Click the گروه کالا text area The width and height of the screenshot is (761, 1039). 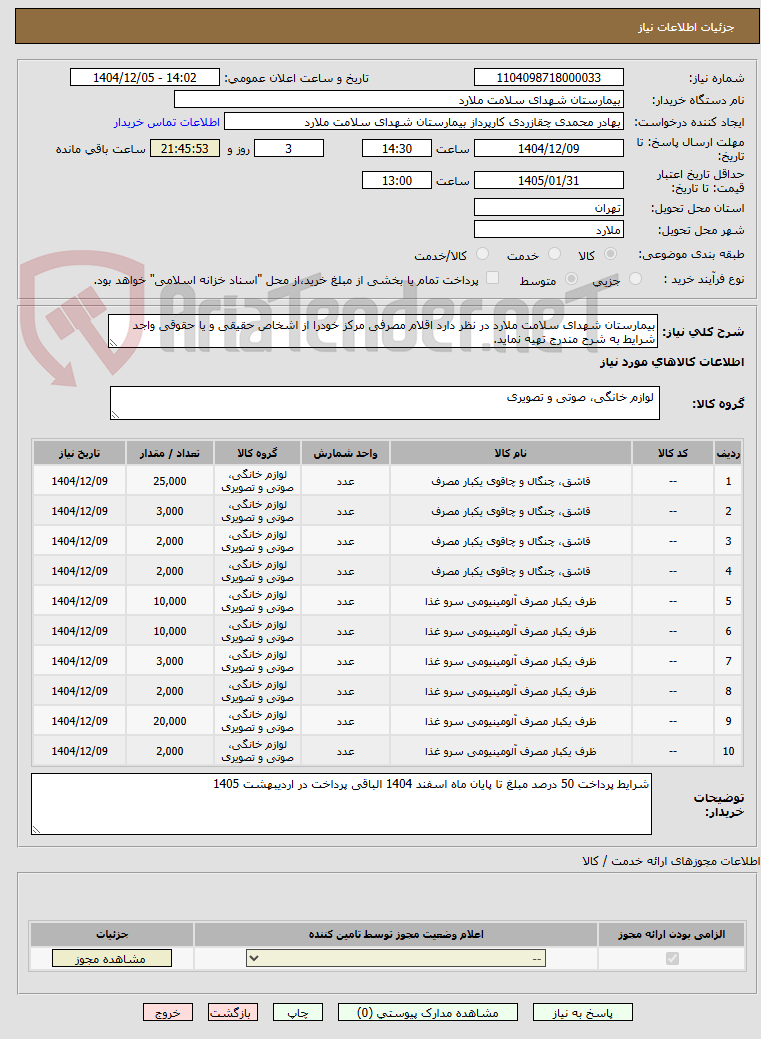pos(384,403)
